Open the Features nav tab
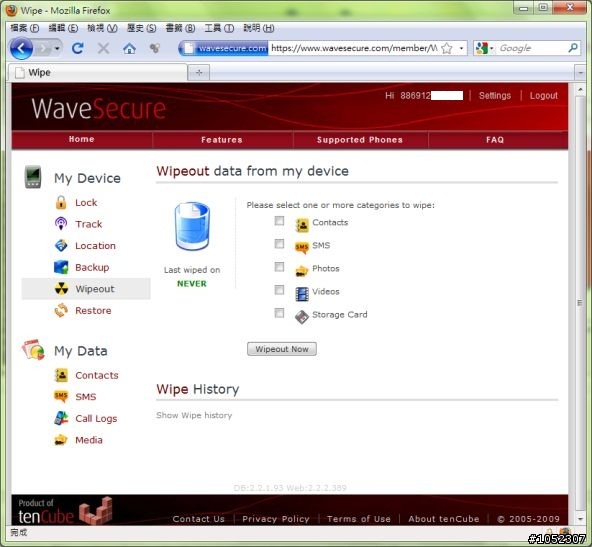The width and height of the screenshot is (592, 547). click(222, 140)
